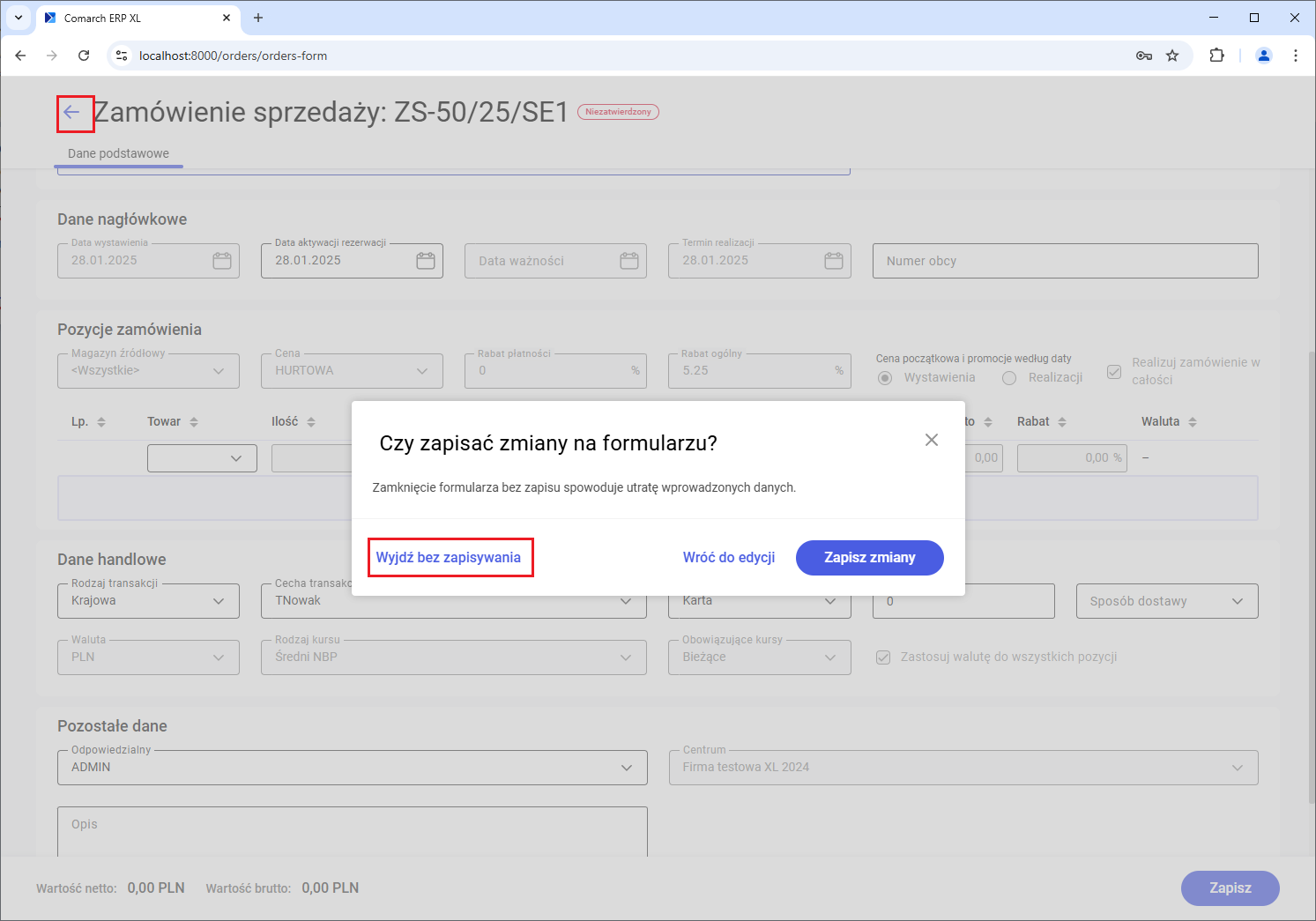Image resolution: width=1316 pixels, height=921 pixels.
Task: Click the browser address bar URL
Action: coord(233,56)
